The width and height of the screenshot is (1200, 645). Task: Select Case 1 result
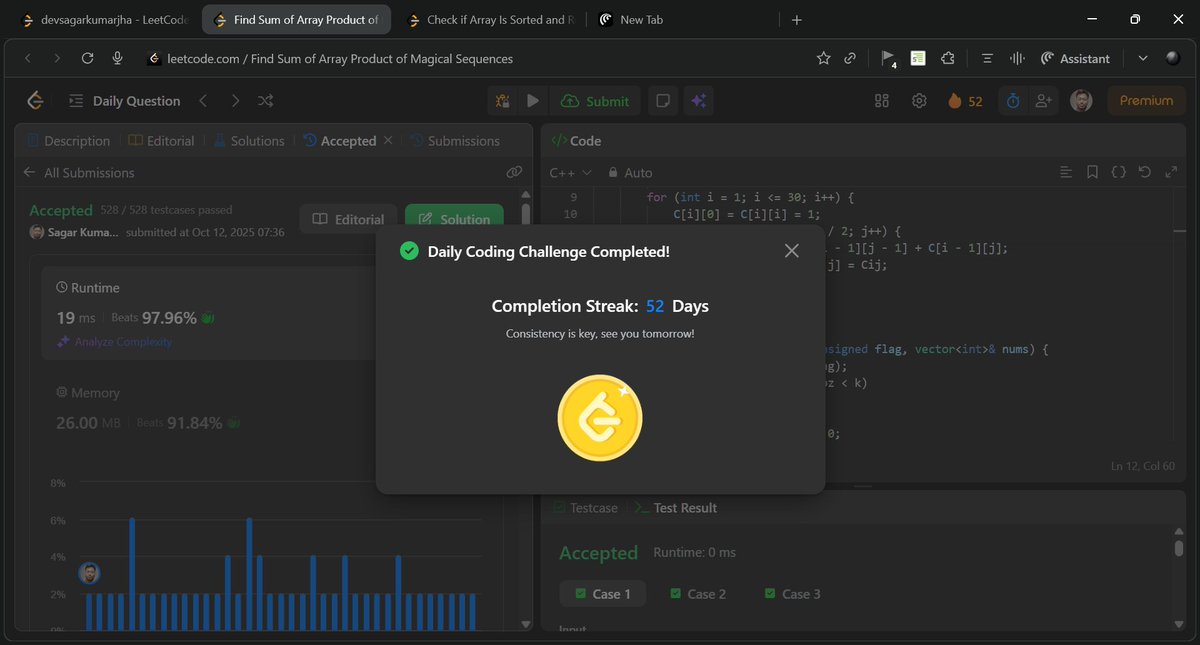click(x=602, y=594)
